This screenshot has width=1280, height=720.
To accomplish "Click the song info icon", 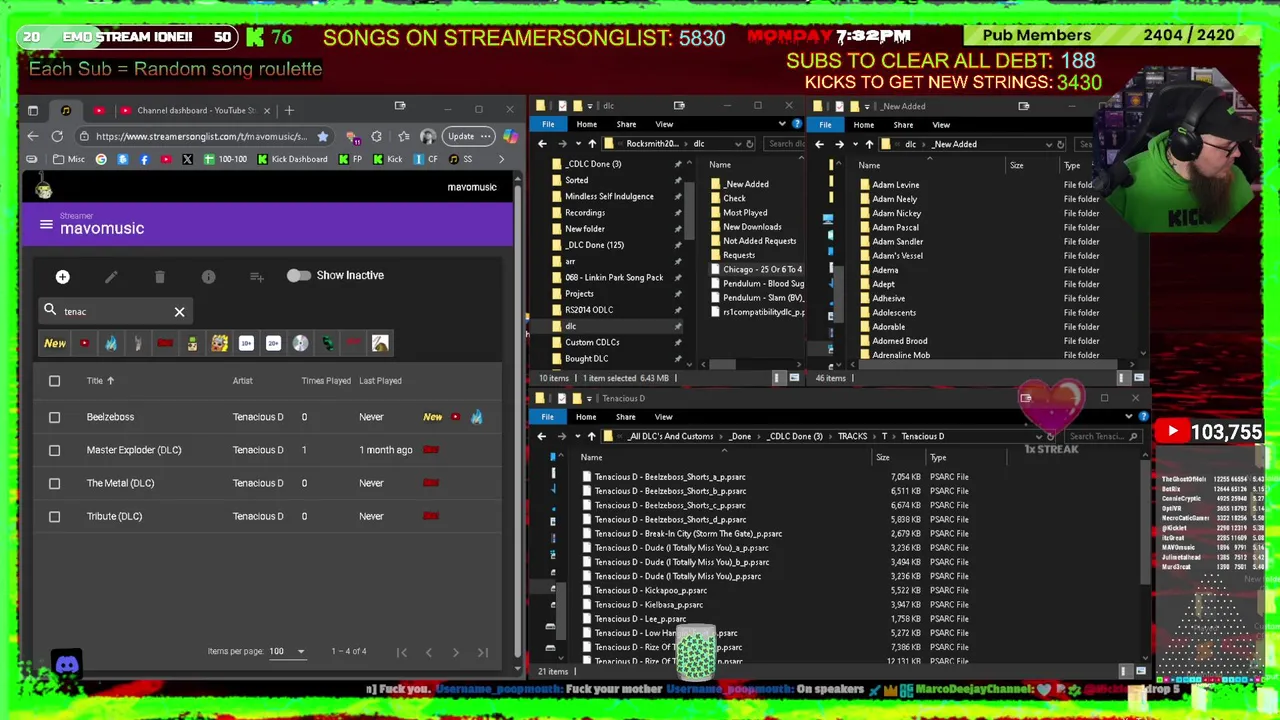I will 208,276.
